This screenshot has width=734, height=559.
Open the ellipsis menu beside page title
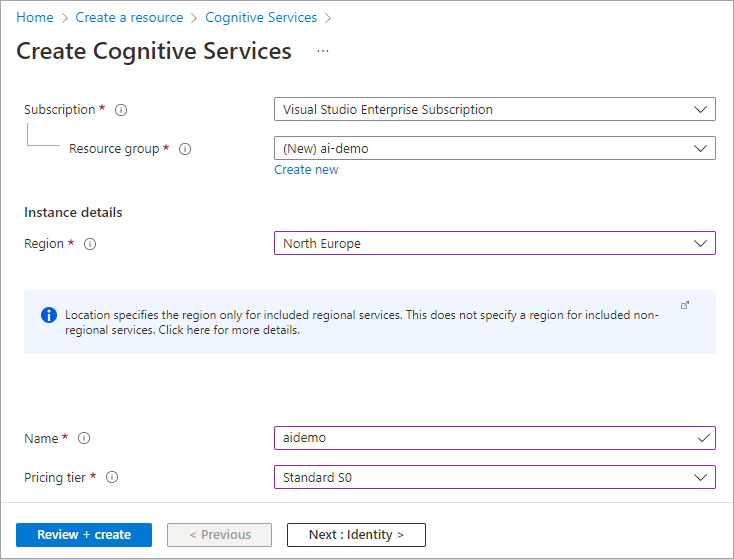323,51
